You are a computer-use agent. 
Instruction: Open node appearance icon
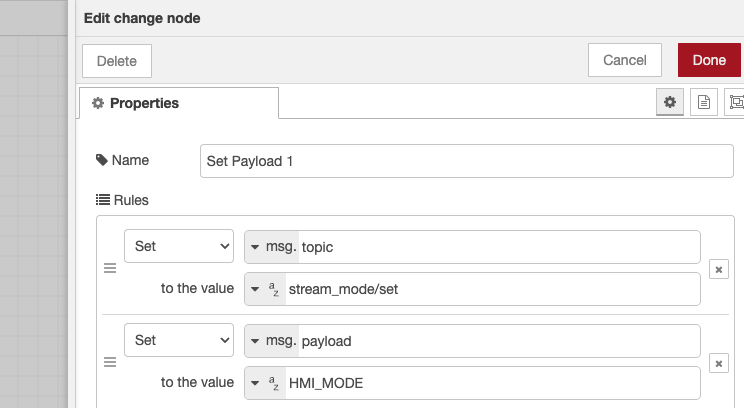click(736, 102)
